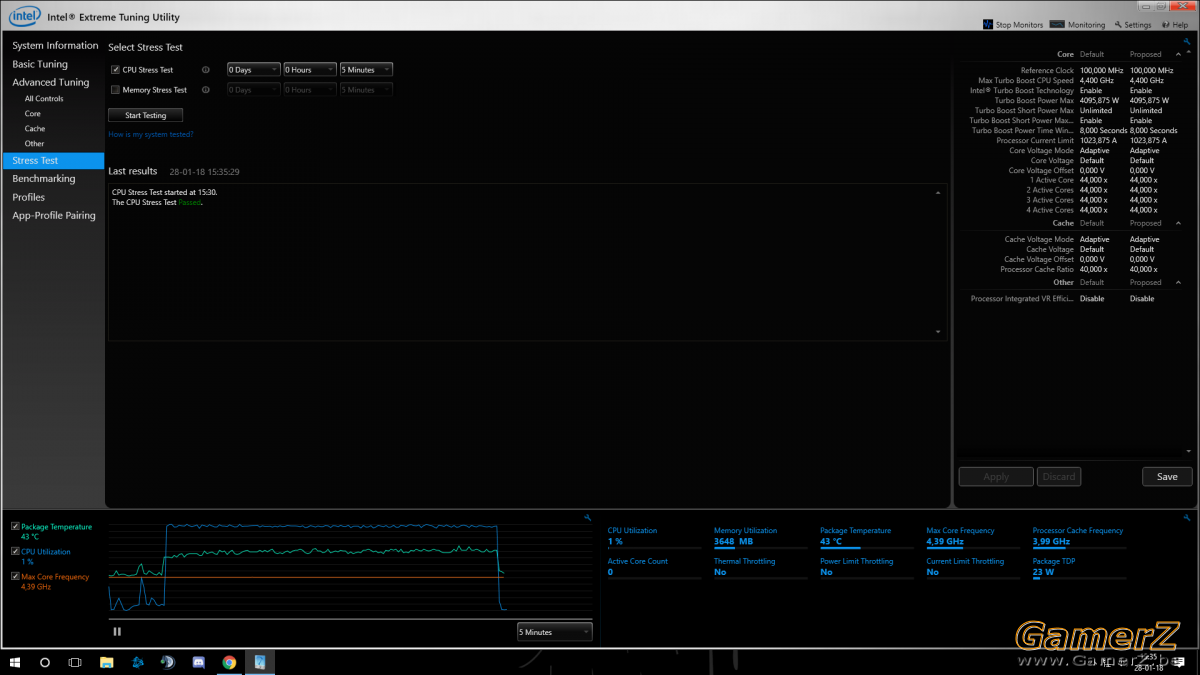Toggle Max Core Frequency graph checkbox
Viewport: 1200px width, 675px height.
coord(15,576)
